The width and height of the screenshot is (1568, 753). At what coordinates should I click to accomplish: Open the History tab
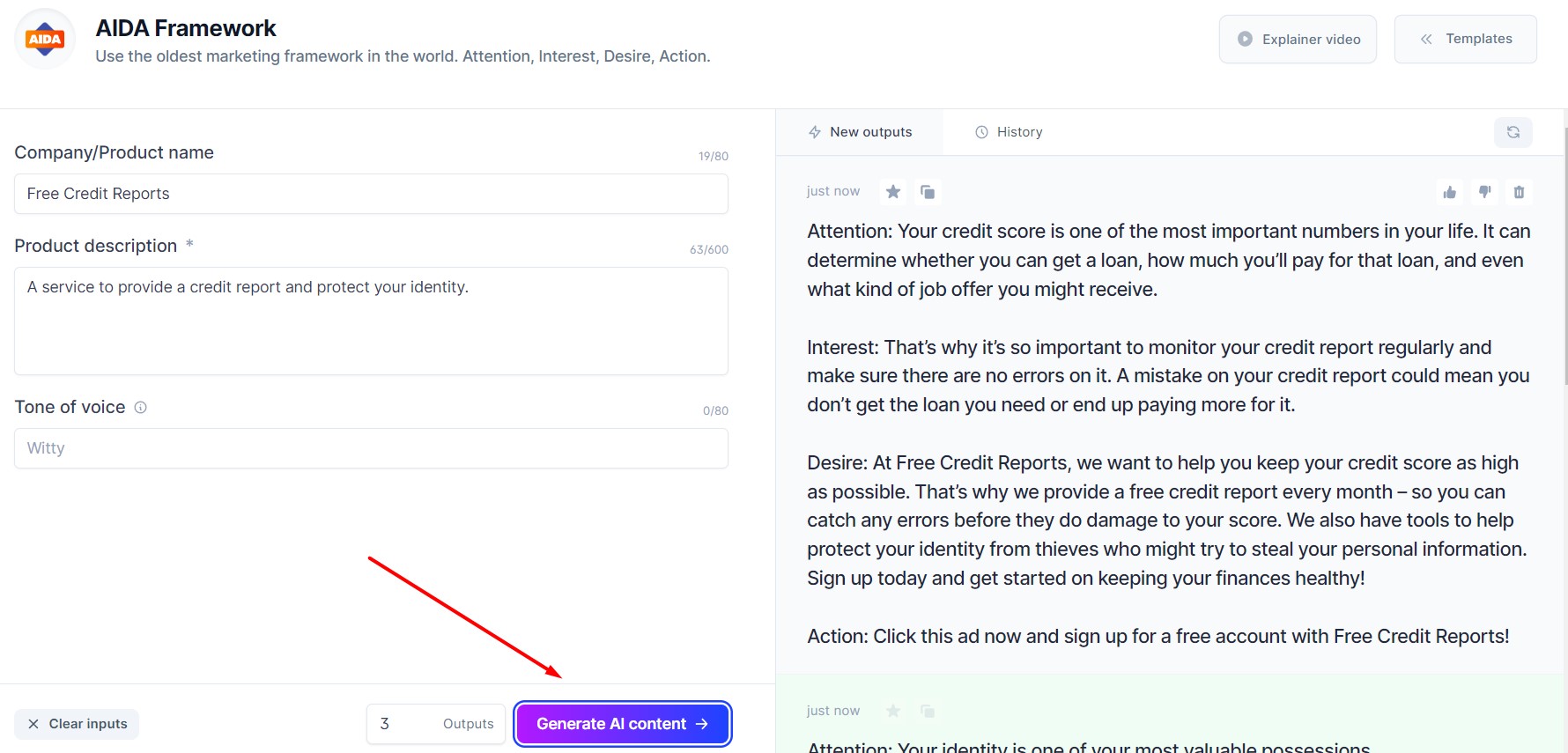[1009, 132]
